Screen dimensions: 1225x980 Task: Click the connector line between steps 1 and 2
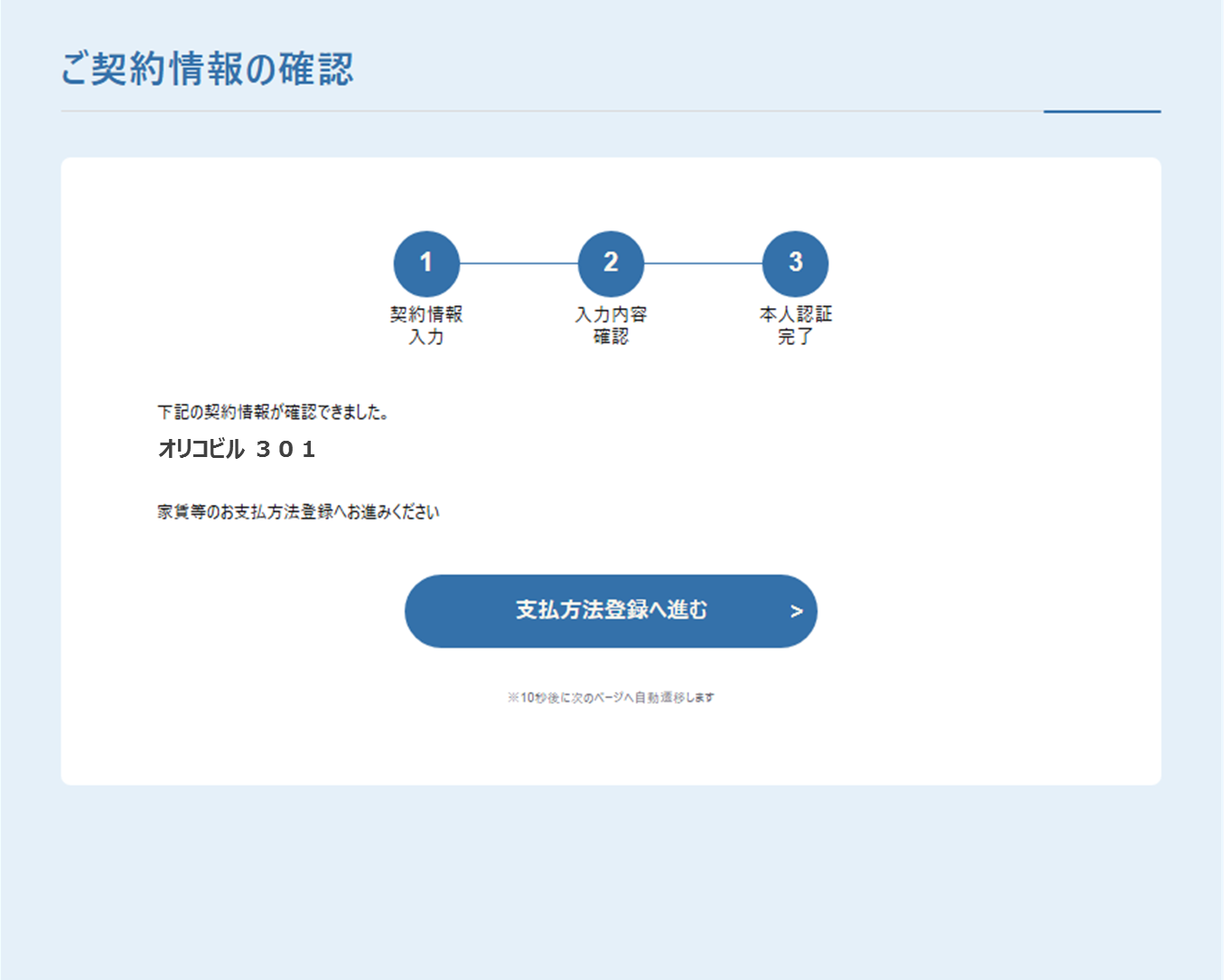point(519,264)
